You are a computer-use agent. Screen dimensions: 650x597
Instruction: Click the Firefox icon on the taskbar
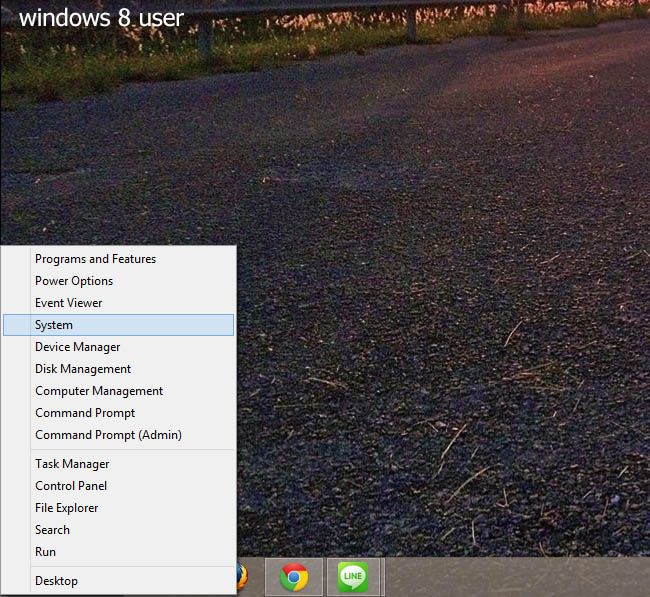pos(243,577)
